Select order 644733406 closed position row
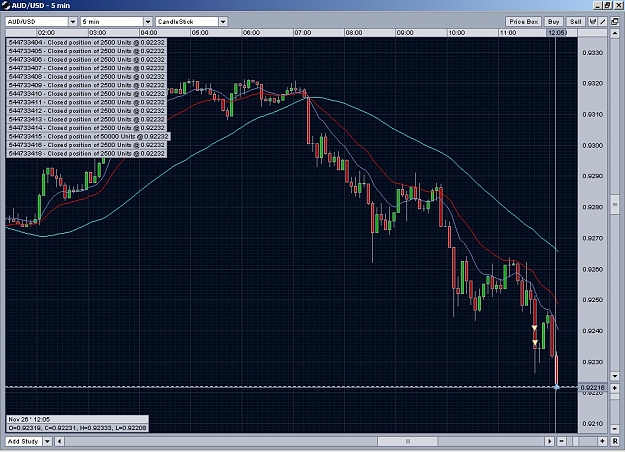Image resolution: width=625 pixels, height=452 pixels. tap(86, 59)
